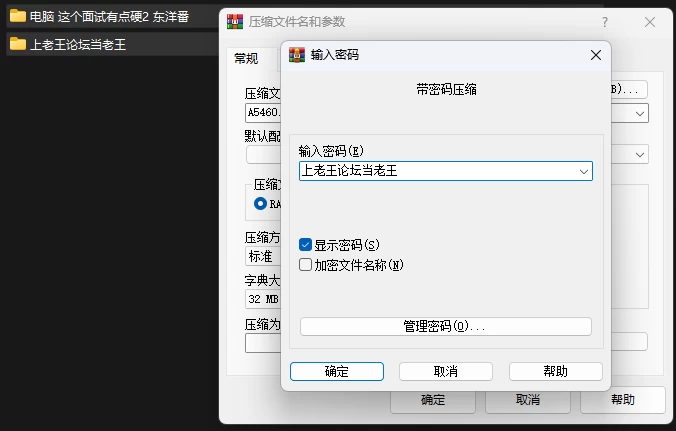Select folder name 上老王论坛当老王 in file list
676x431 pixels.
pos(78,44)
